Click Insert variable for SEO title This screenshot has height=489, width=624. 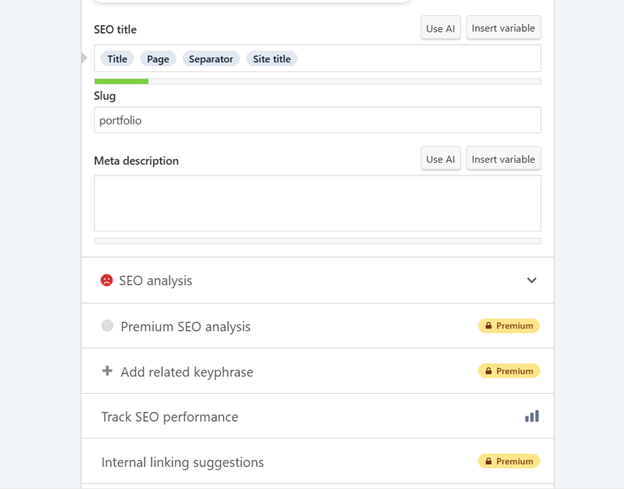coord(503,28)
